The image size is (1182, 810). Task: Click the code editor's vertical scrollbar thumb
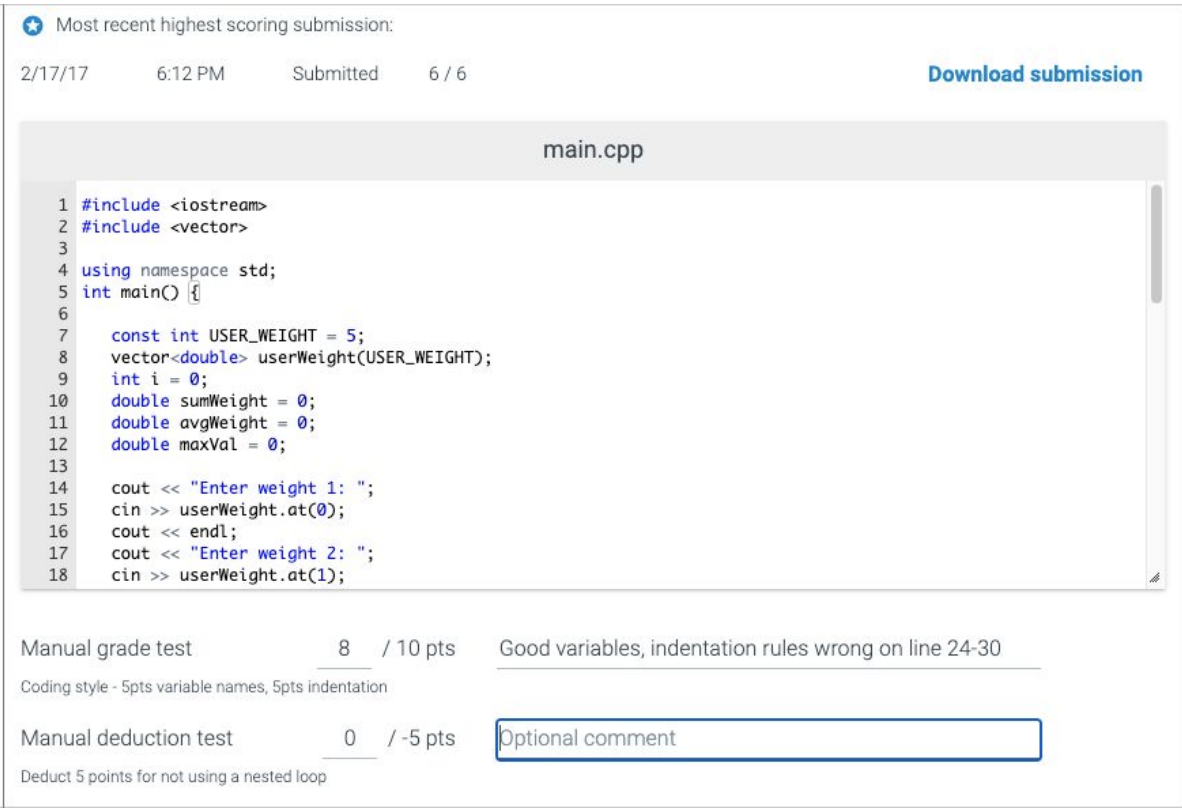[x=1156, y=243]
